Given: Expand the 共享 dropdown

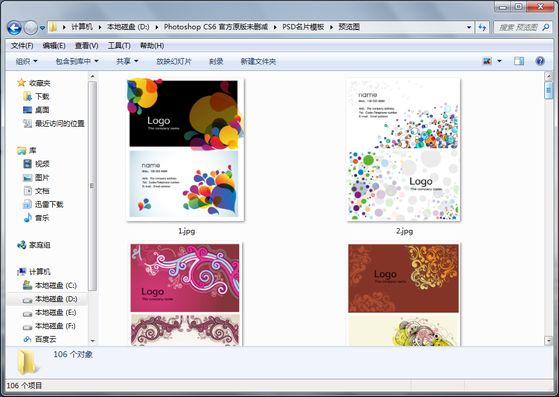Looking at the screenshot, I should [127, 61].
